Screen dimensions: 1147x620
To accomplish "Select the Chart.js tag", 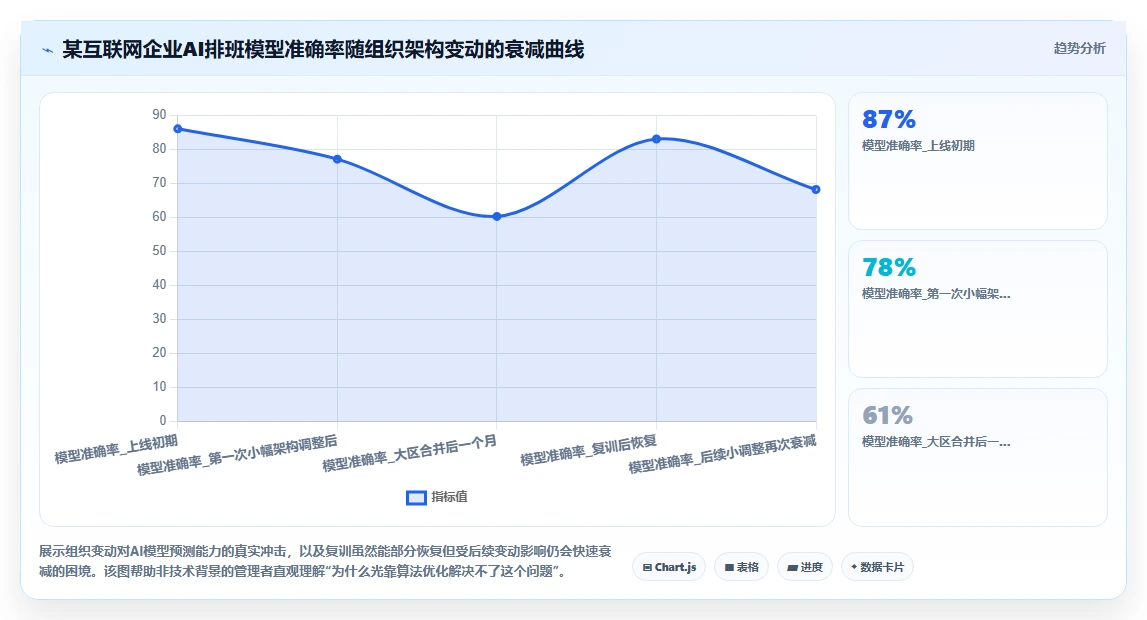I will tap(669, 567).
